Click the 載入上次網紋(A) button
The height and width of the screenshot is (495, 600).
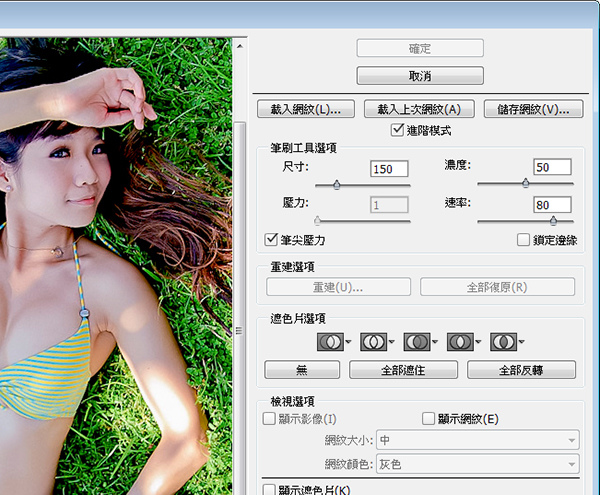click(x=419, y=109)
